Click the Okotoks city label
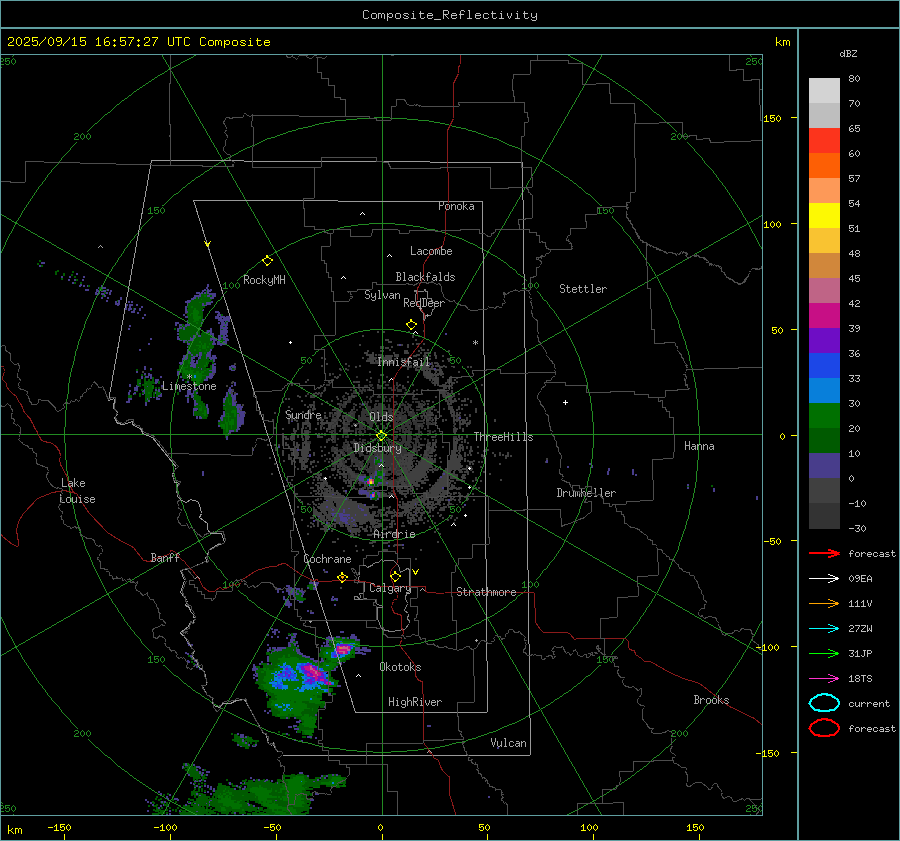This screenshot has width=900, height=841. 400,666
